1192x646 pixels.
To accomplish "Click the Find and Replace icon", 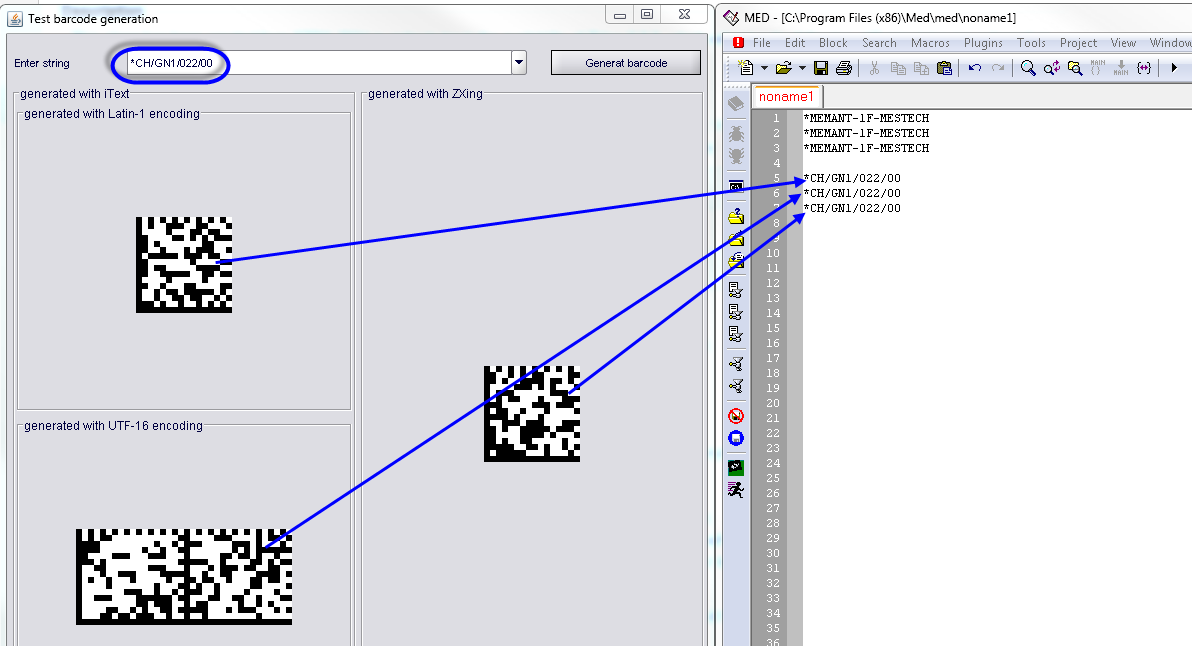I will pyautogui.click(x=1051, y=68).
